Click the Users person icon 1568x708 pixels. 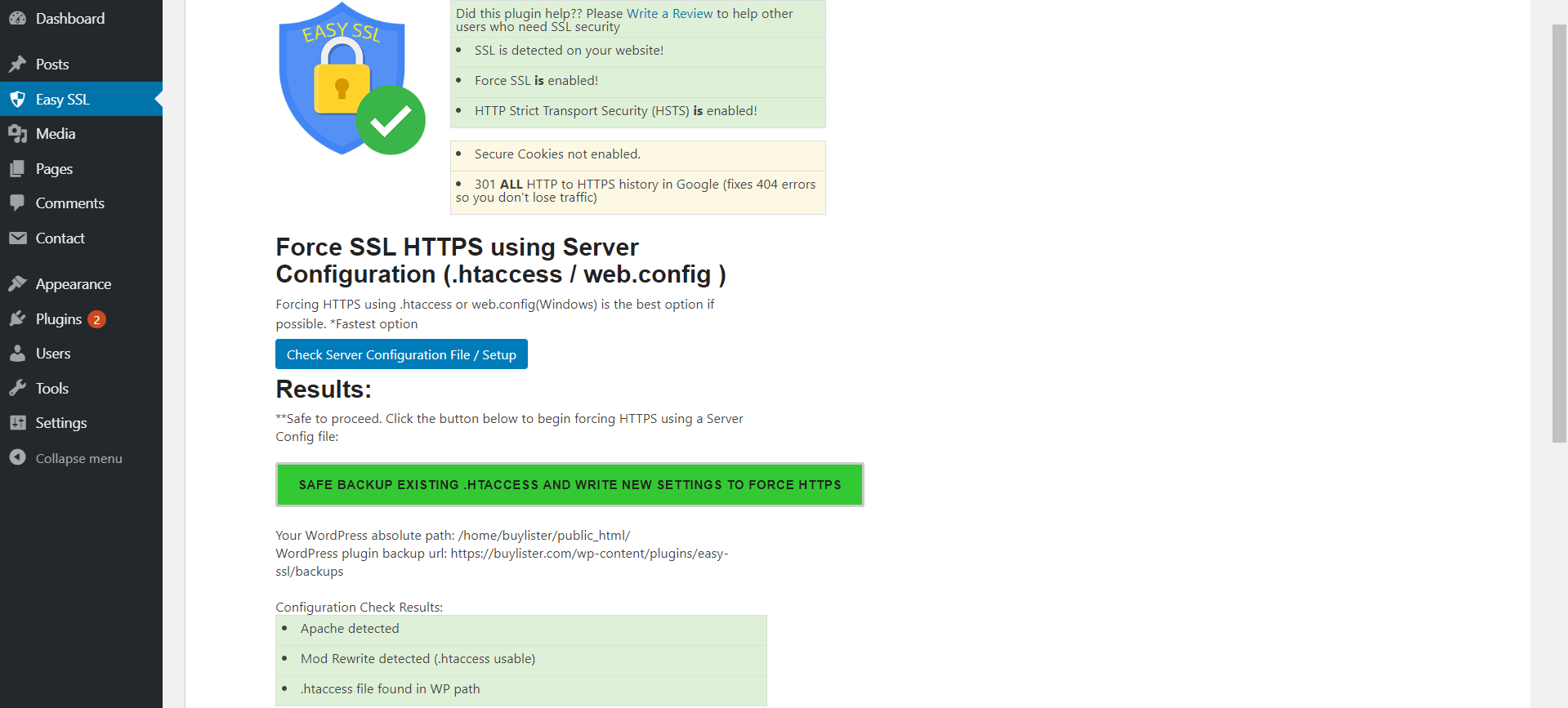[18, 353]
